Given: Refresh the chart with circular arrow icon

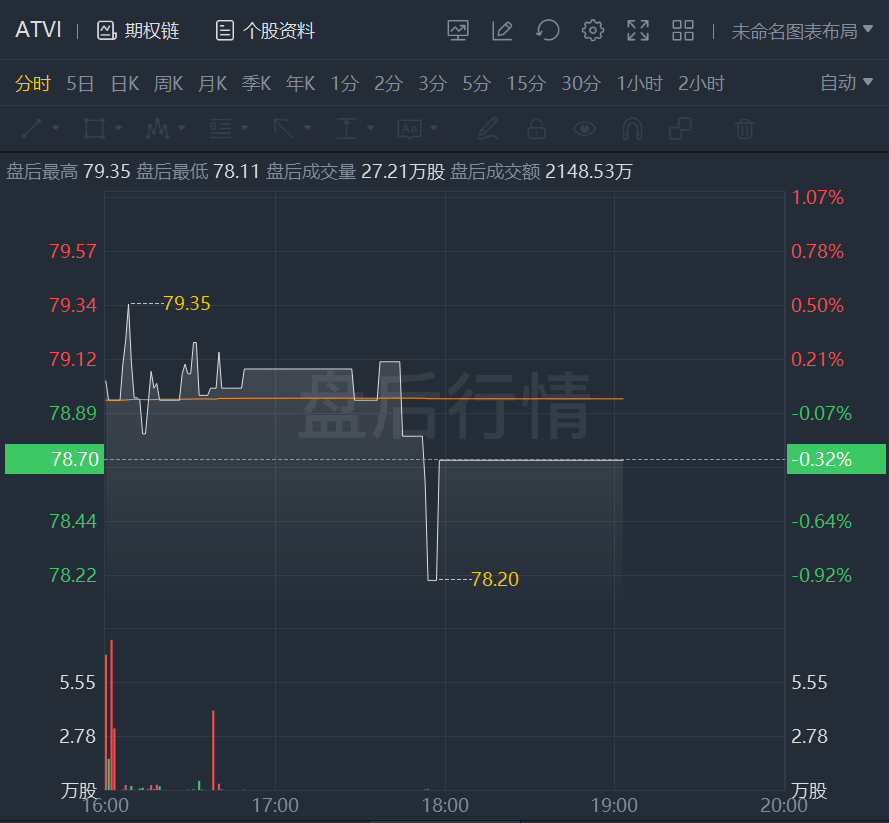Looking at the screenshot, I should click(x=548, y=31).
